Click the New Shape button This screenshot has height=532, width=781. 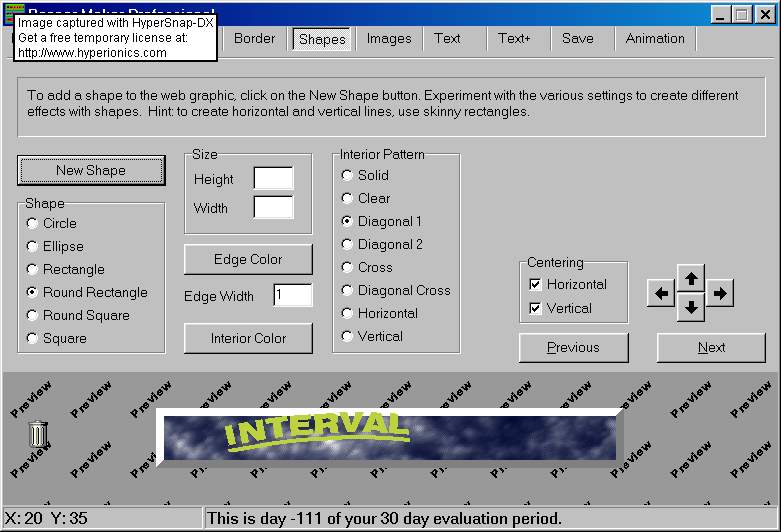(x=91, y=170)
